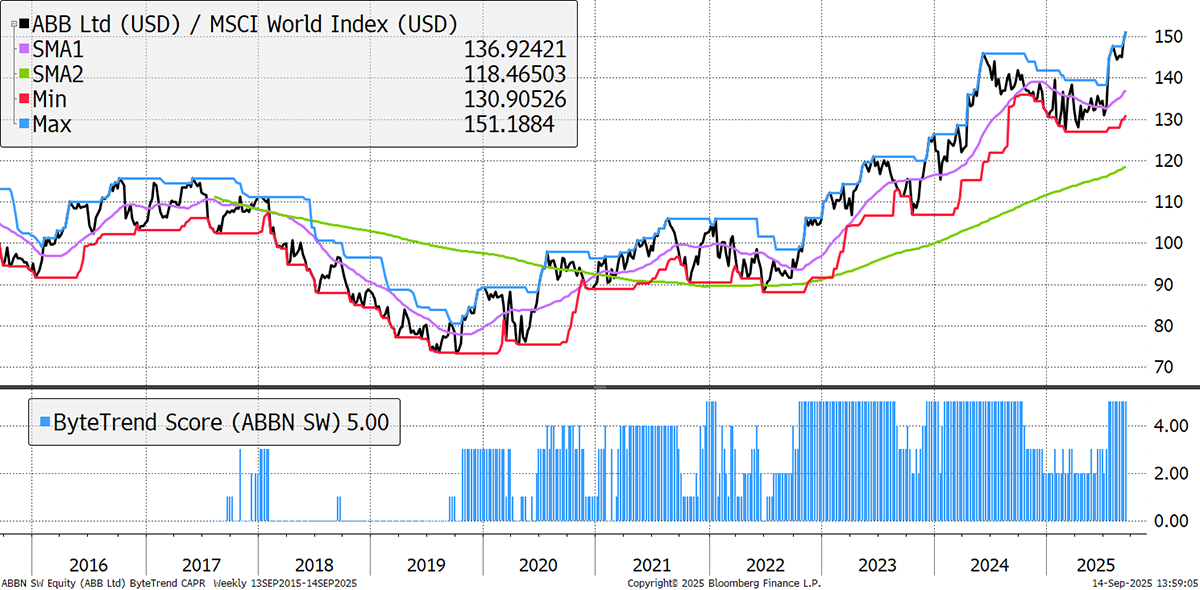This screenshot has width=1200, height=590.
Task: Select the Max value 151.1884
Action: pyautogui.click(x=509, y=125)
